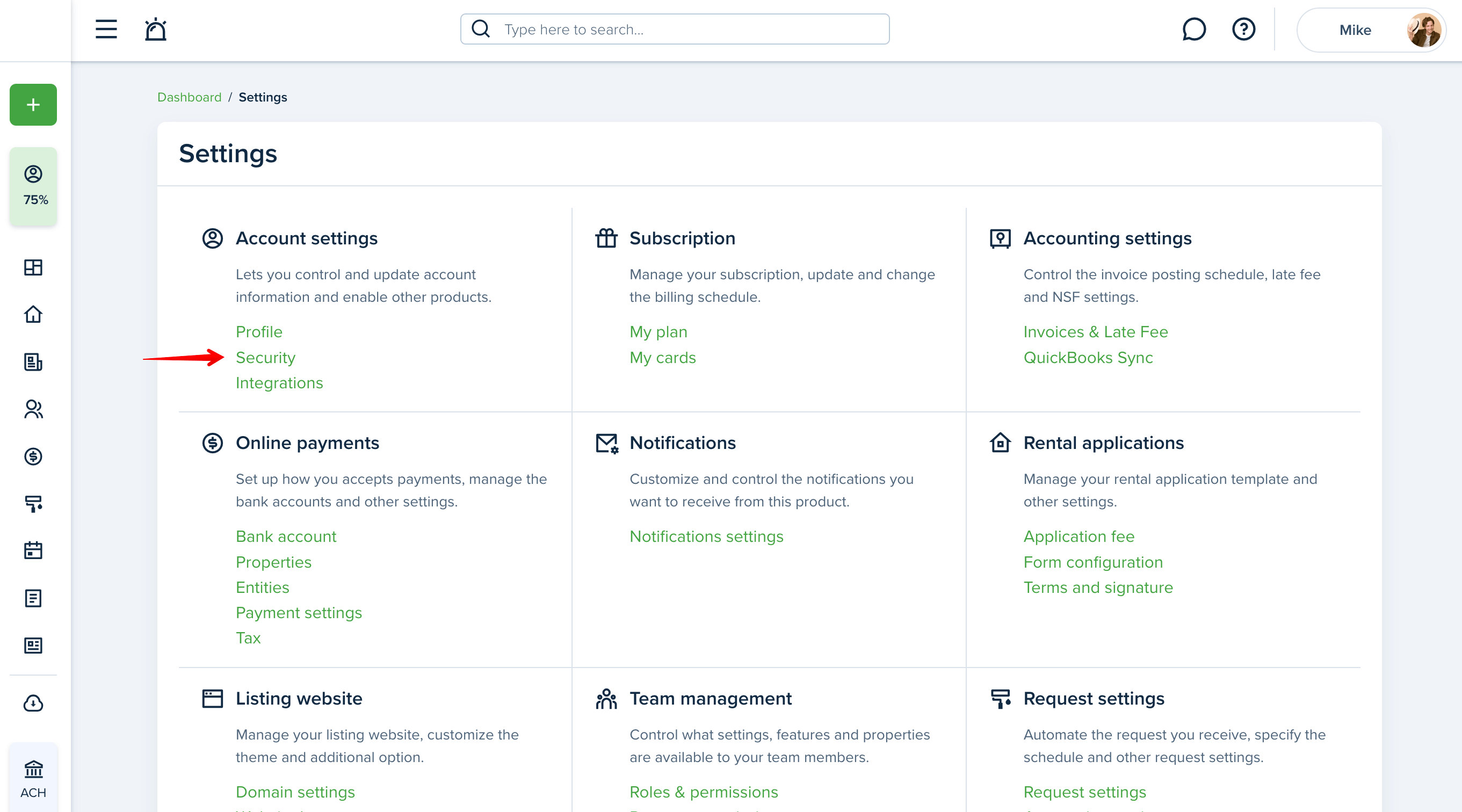Focus the 'Type here to search' field
1462x812 pixels.
675,29
